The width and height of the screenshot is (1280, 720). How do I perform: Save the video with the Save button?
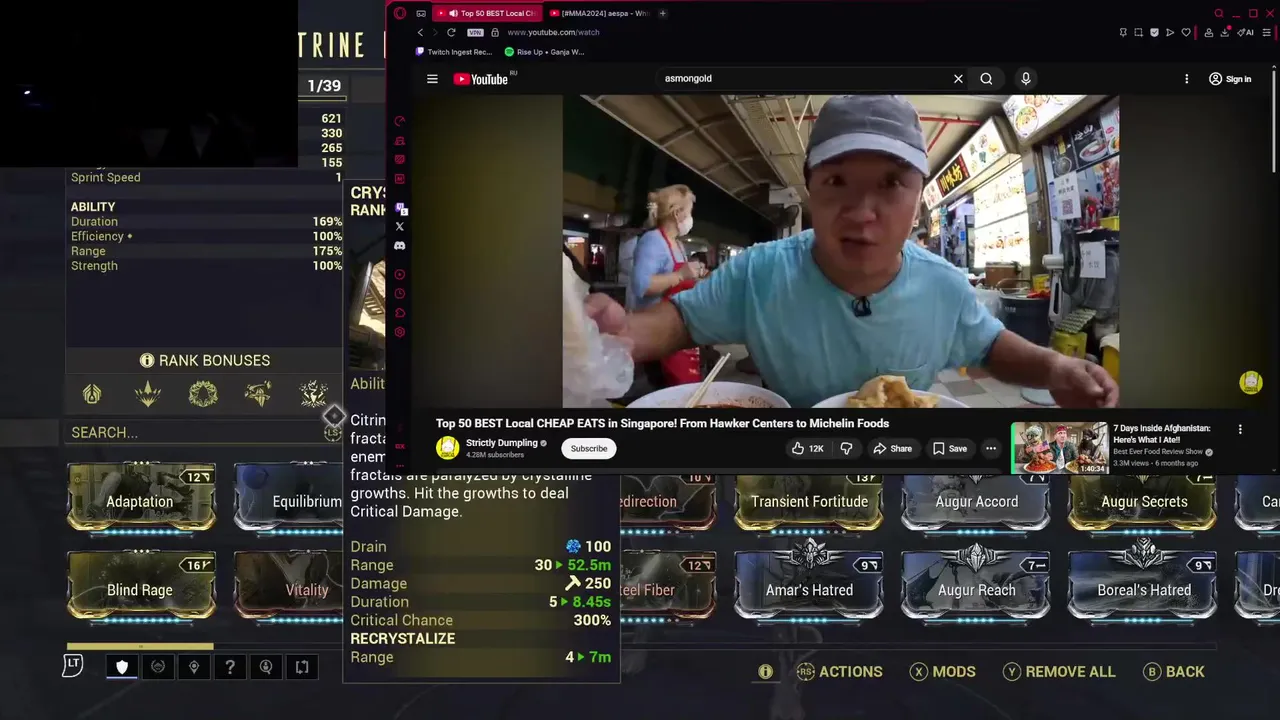tap(949, 449)
